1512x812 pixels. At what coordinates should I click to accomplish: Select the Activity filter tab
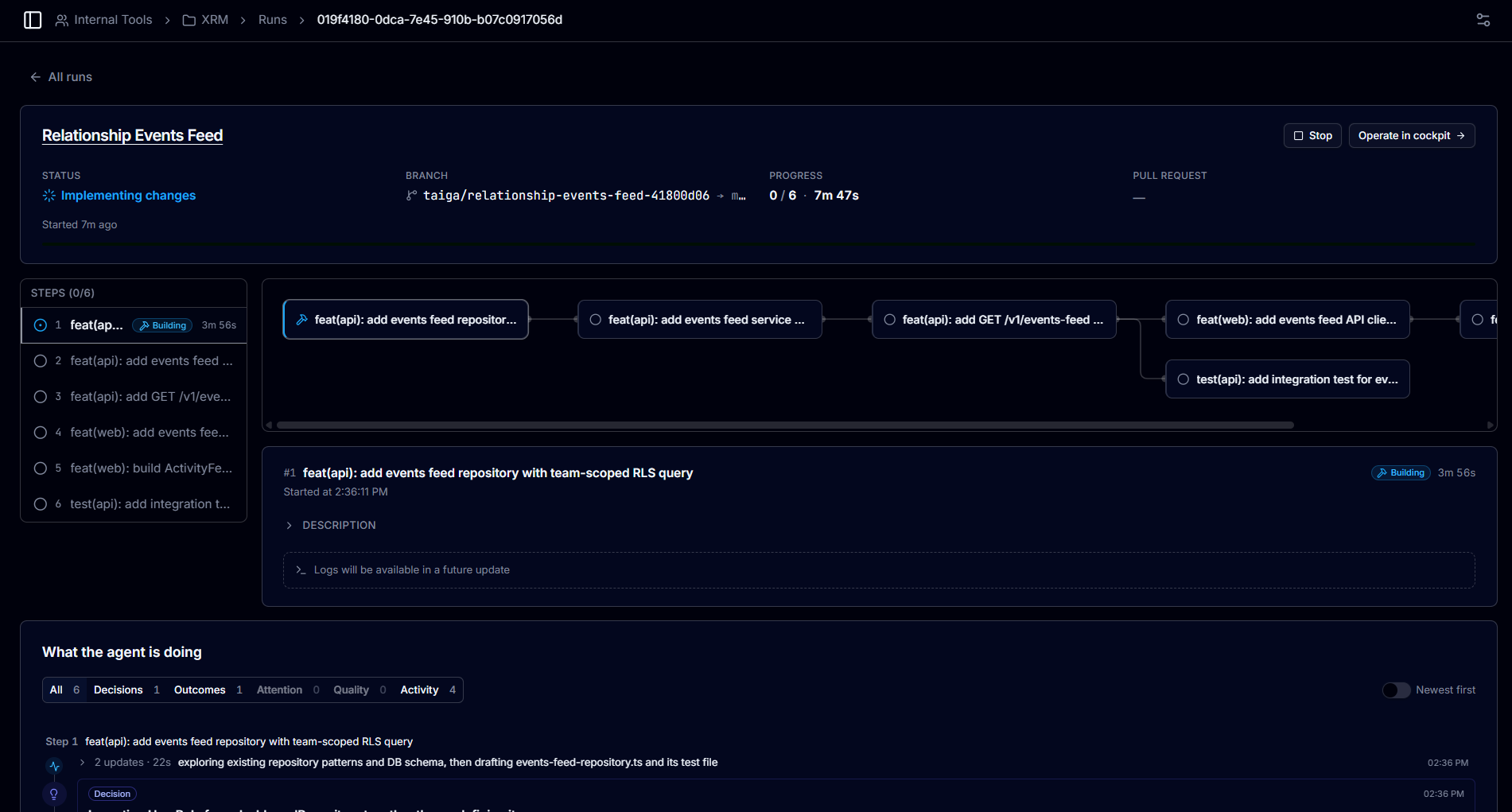point(428,690)
